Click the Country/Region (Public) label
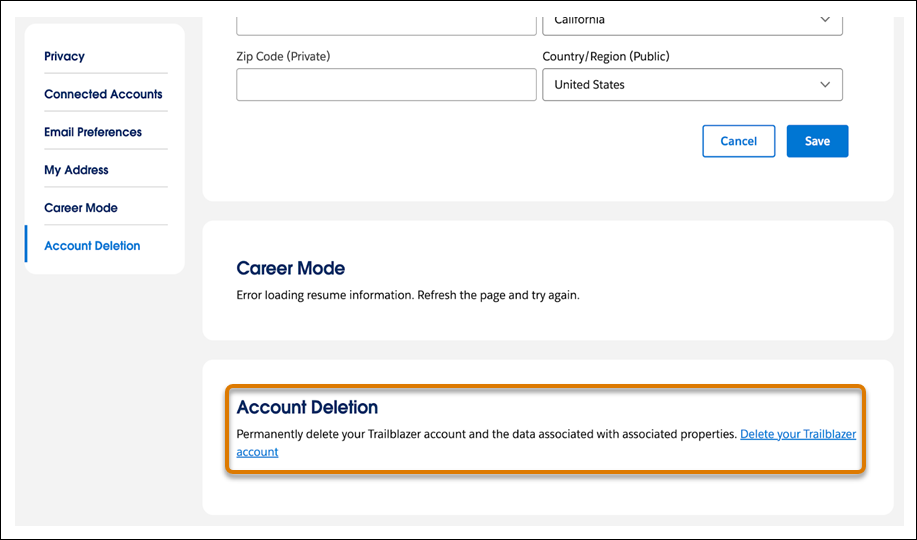The image size is (917, 540). tap(606, 56)
